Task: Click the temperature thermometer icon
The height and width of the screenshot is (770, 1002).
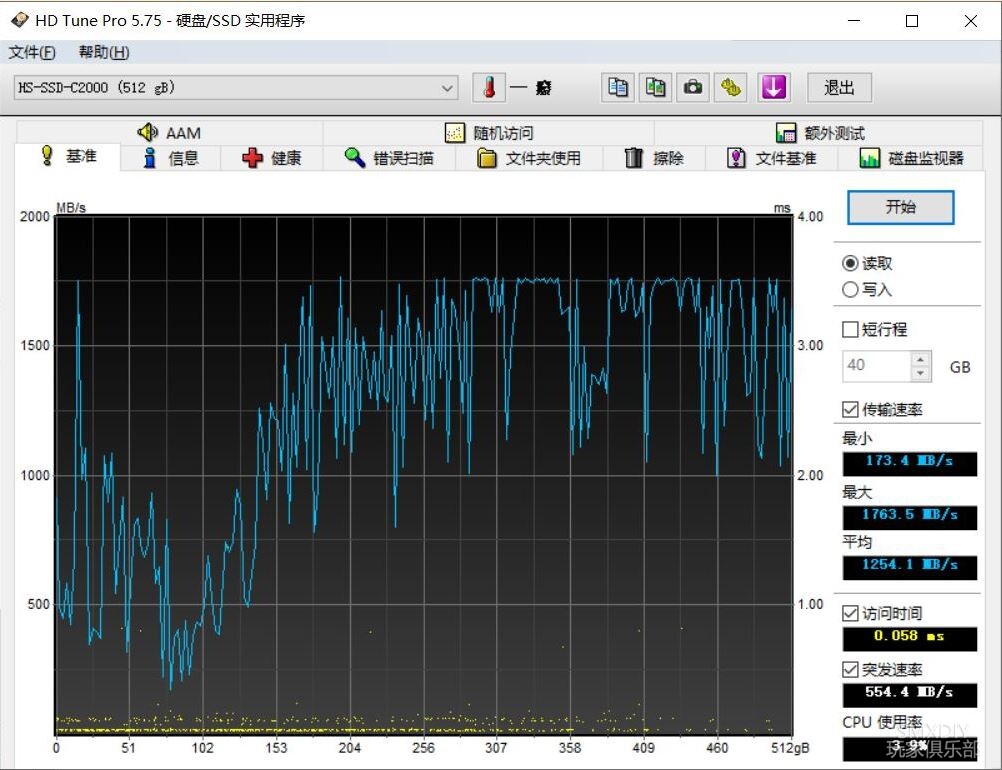Action: click(489, 87)
